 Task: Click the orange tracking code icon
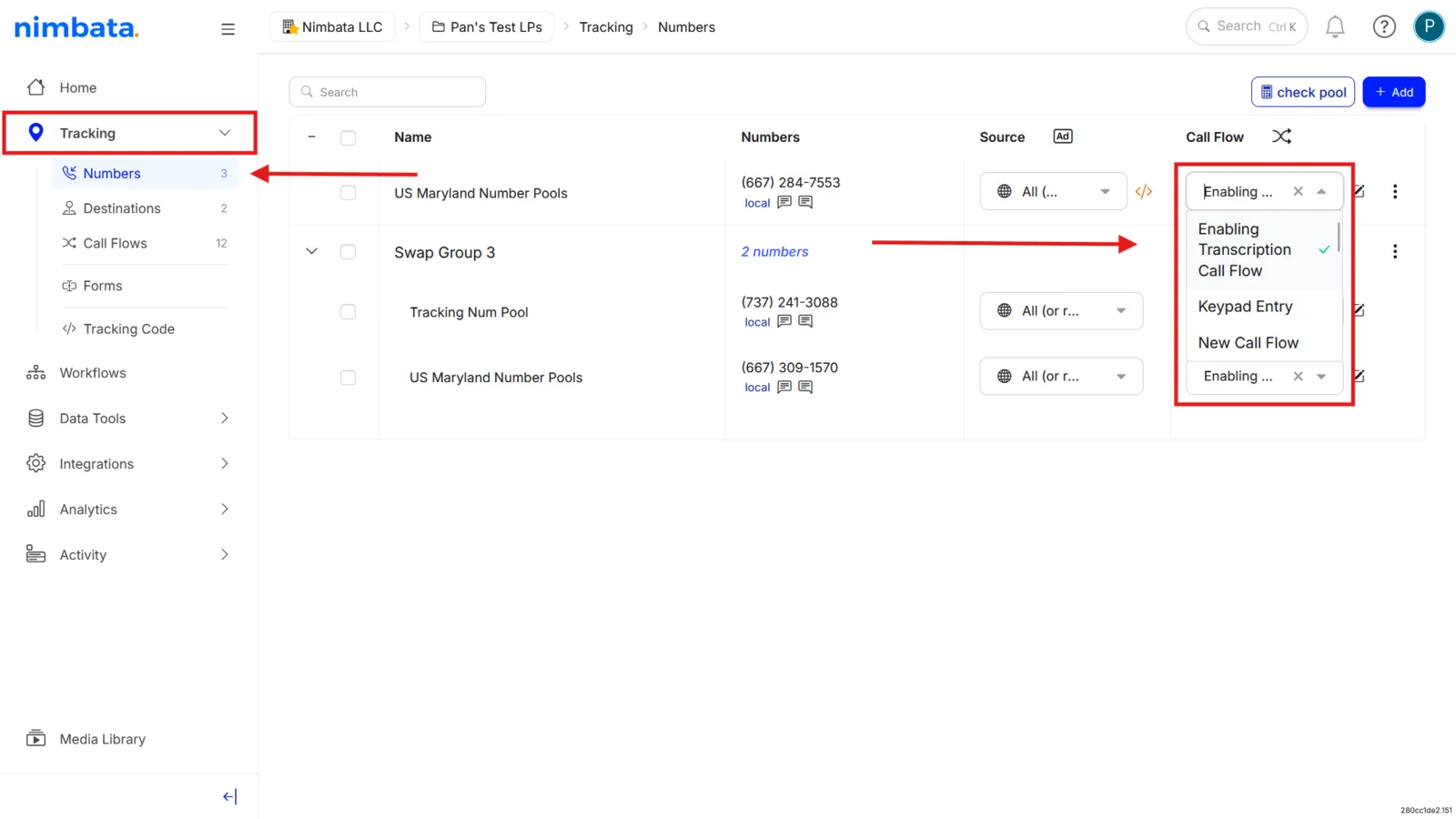point(1144,191)
